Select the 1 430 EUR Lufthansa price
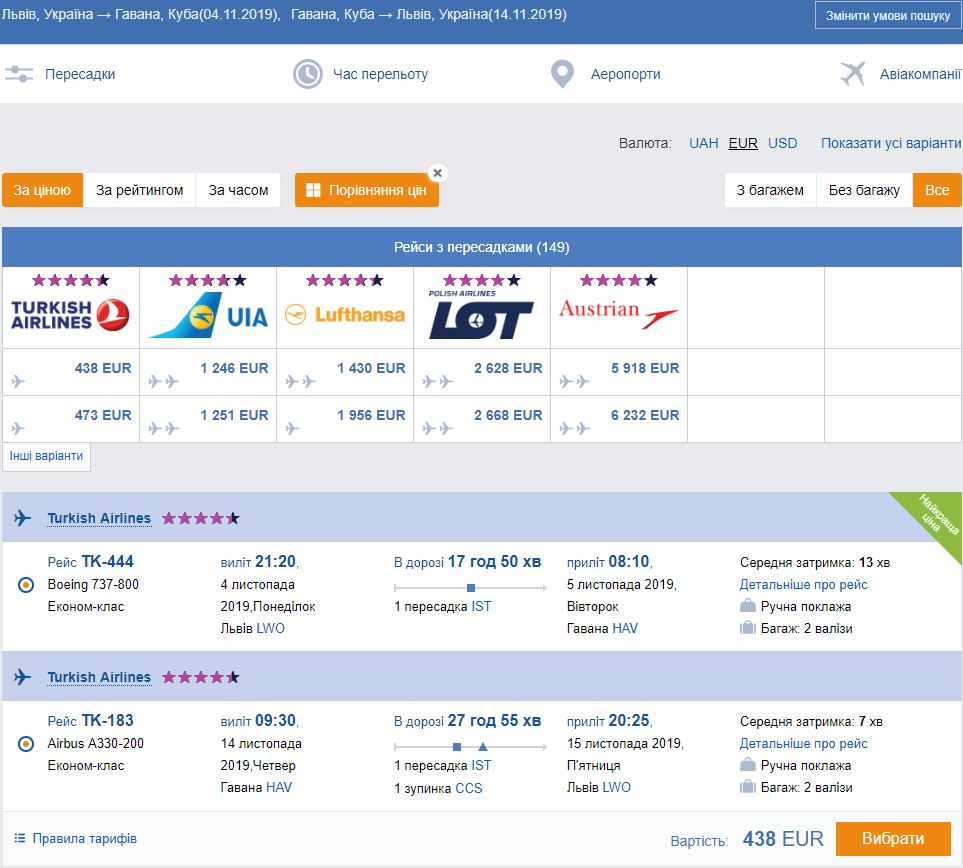 coord(371,368)
